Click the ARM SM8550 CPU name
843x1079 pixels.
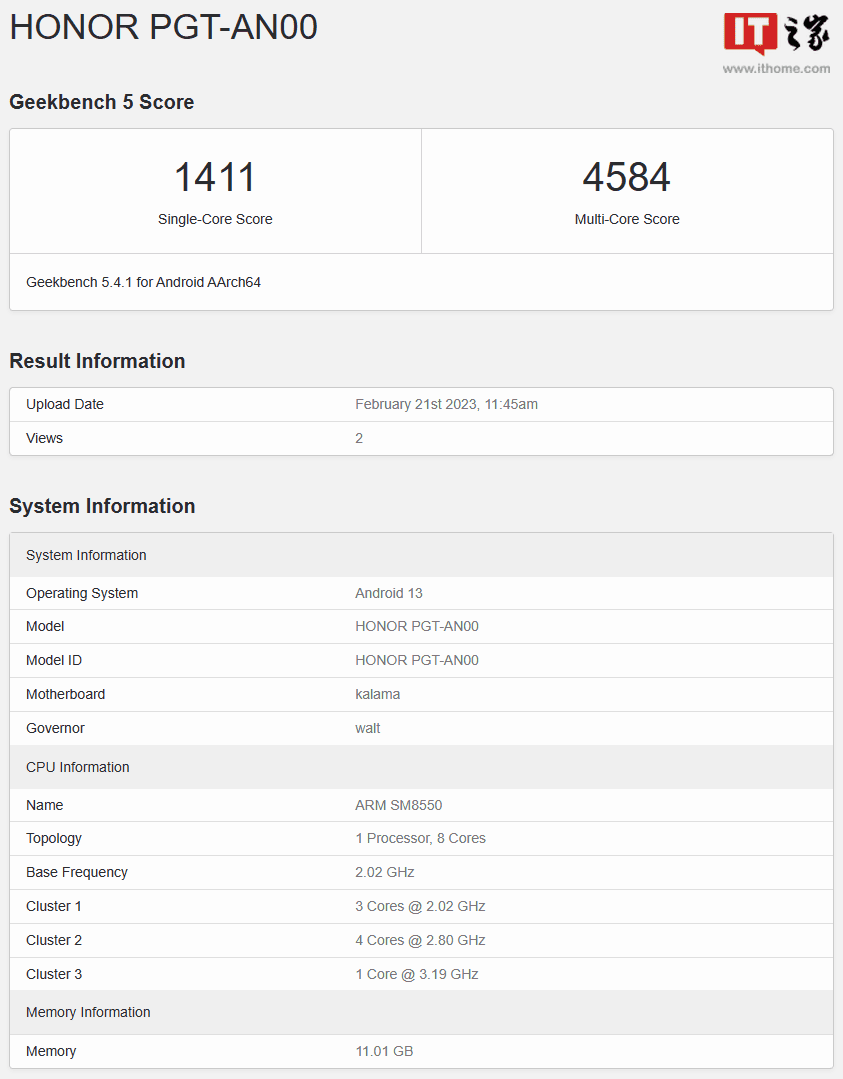398,805
